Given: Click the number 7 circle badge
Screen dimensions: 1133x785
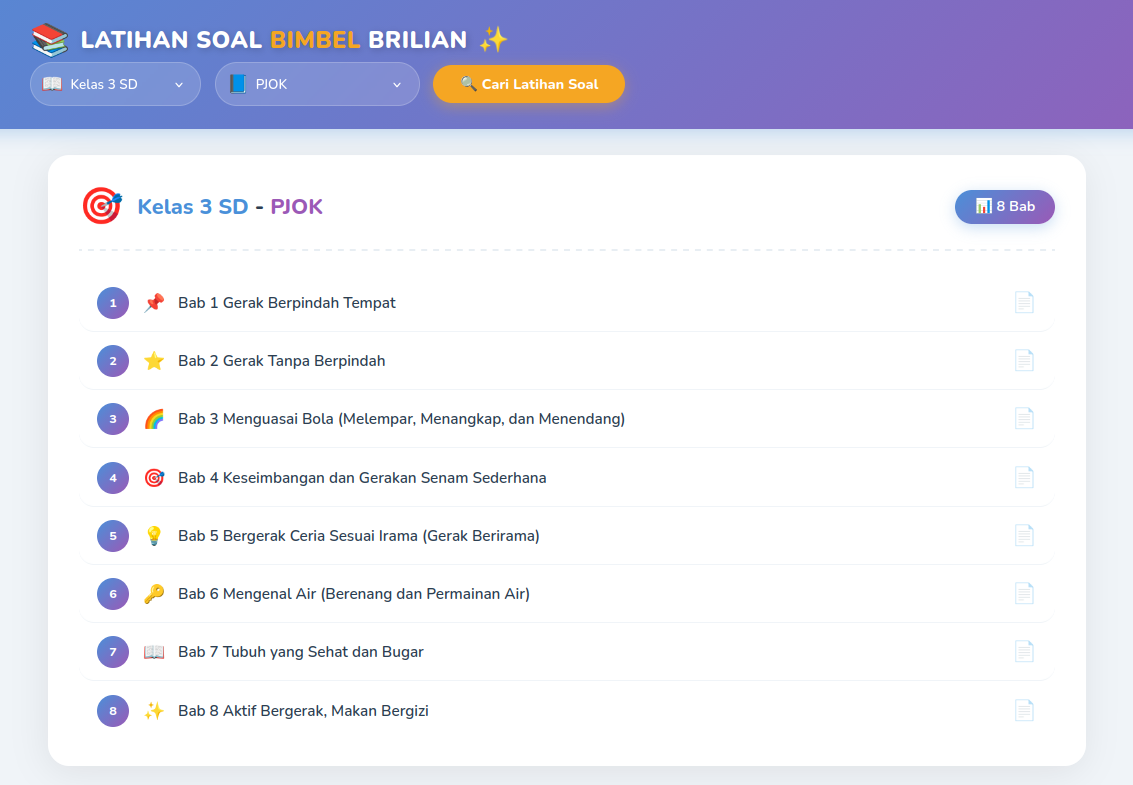Looking at the screenshot, I should 113,651.
